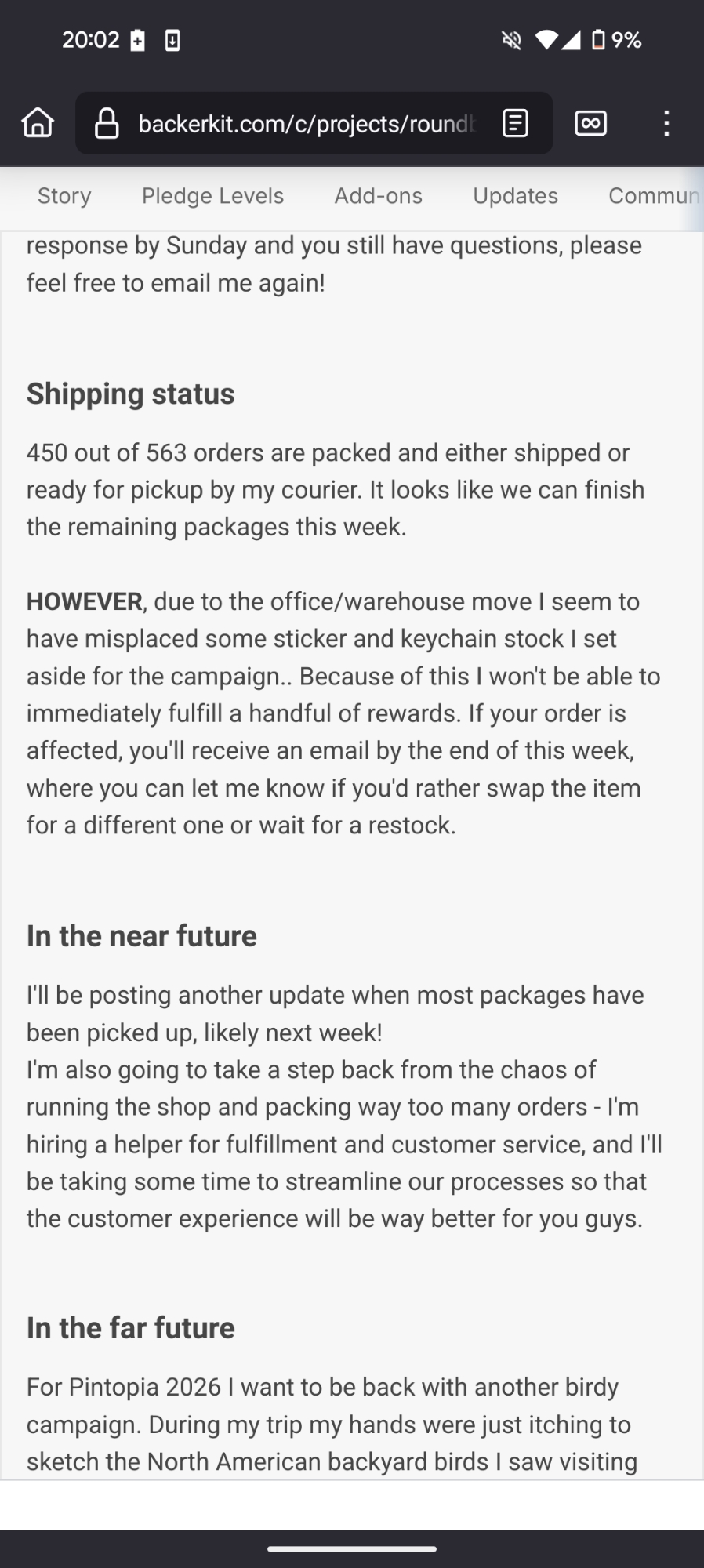Open the tab switcher infinity icon
The height and width of the screenshot is (1568, 704).
[590, 123]
